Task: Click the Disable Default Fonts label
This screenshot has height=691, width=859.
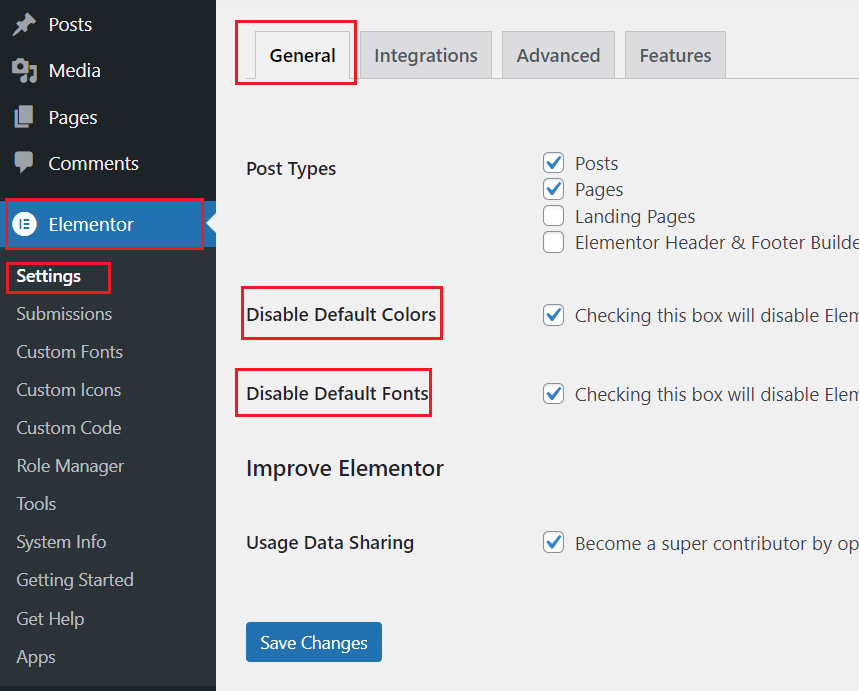Action: click(337, 393)
